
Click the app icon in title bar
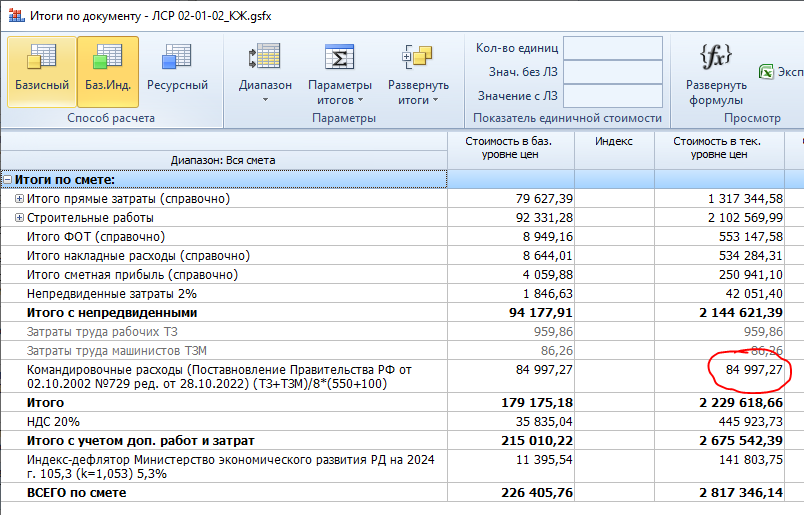[16, 16]
